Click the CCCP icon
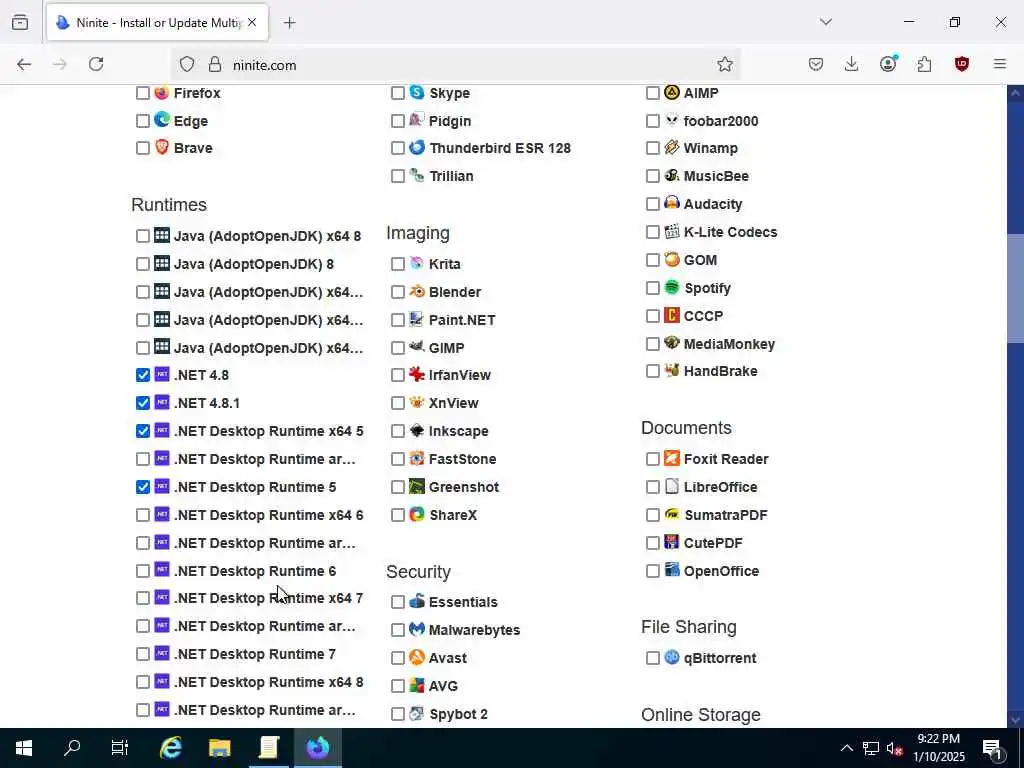This screenshot has height=768, width=1024. pos(671,315)
